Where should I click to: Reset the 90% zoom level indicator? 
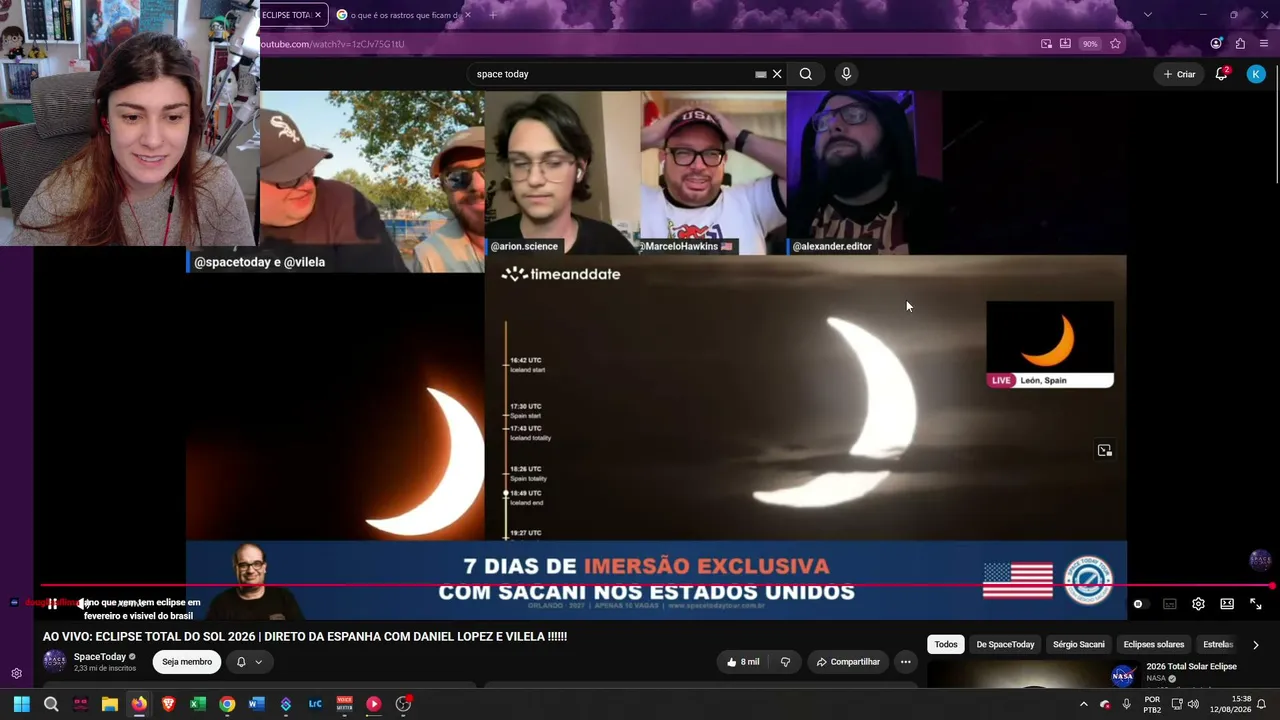pos(1090,44)
